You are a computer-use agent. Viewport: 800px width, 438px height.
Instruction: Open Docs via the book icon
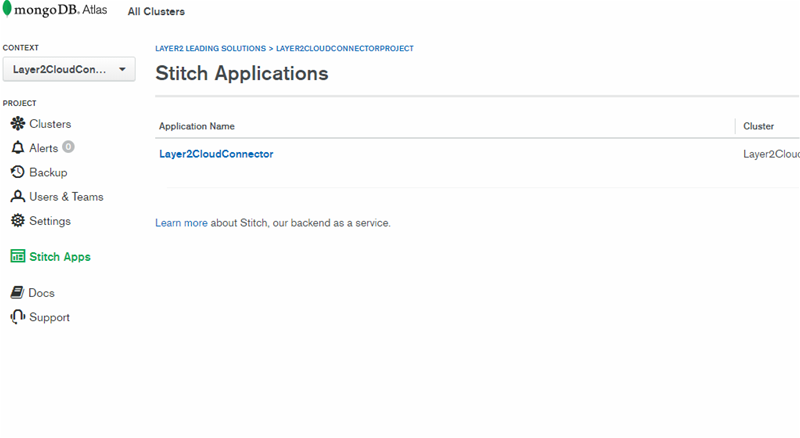coord(17,293)
